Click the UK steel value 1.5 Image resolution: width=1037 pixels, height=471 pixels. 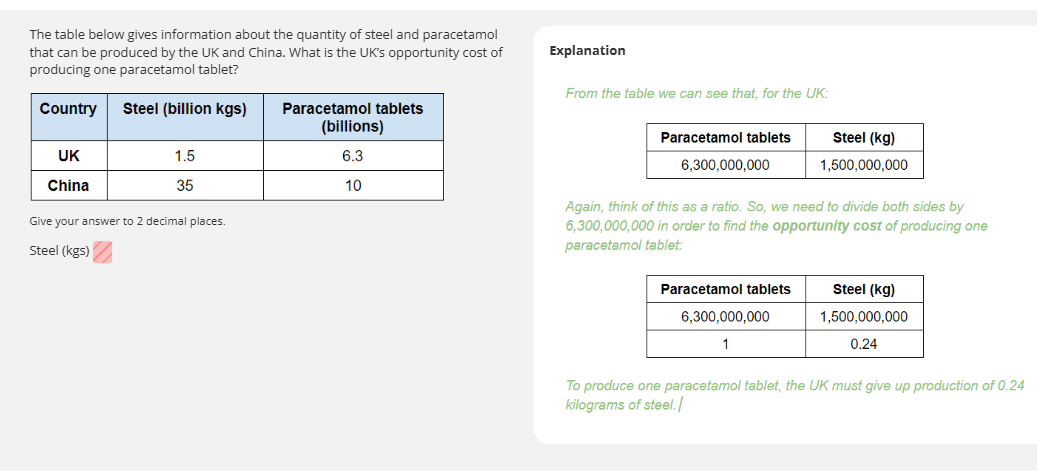point(185,156)
